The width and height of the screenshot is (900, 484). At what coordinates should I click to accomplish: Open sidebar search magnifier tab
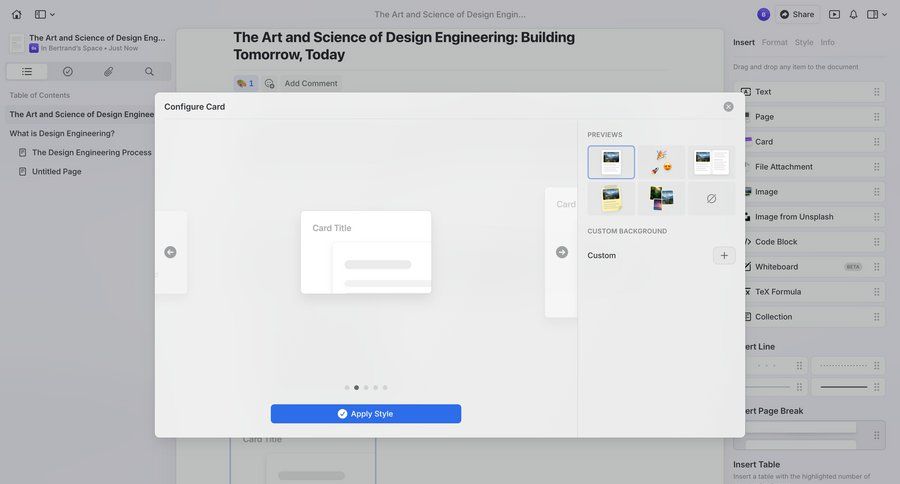149,71
